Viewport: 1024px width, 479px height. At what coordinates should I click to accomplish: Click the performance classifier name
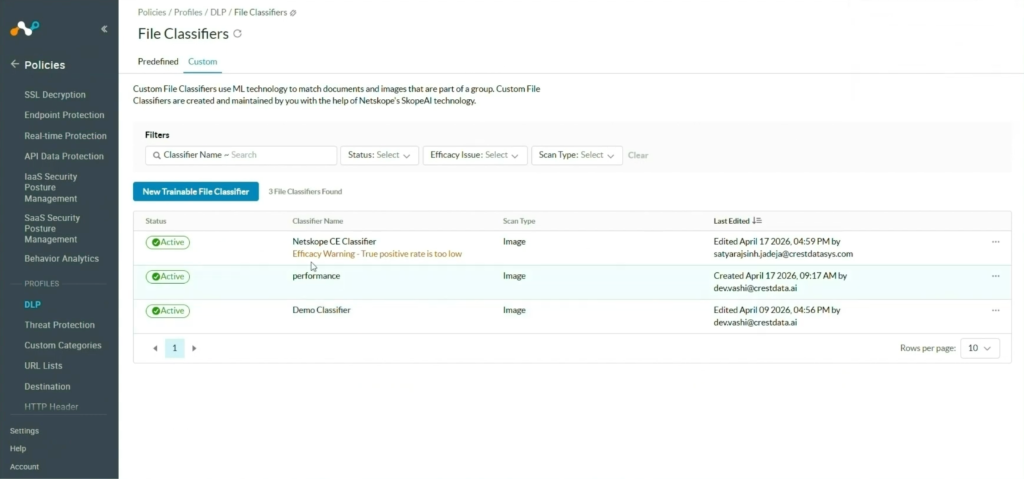[x=316, y=276]
